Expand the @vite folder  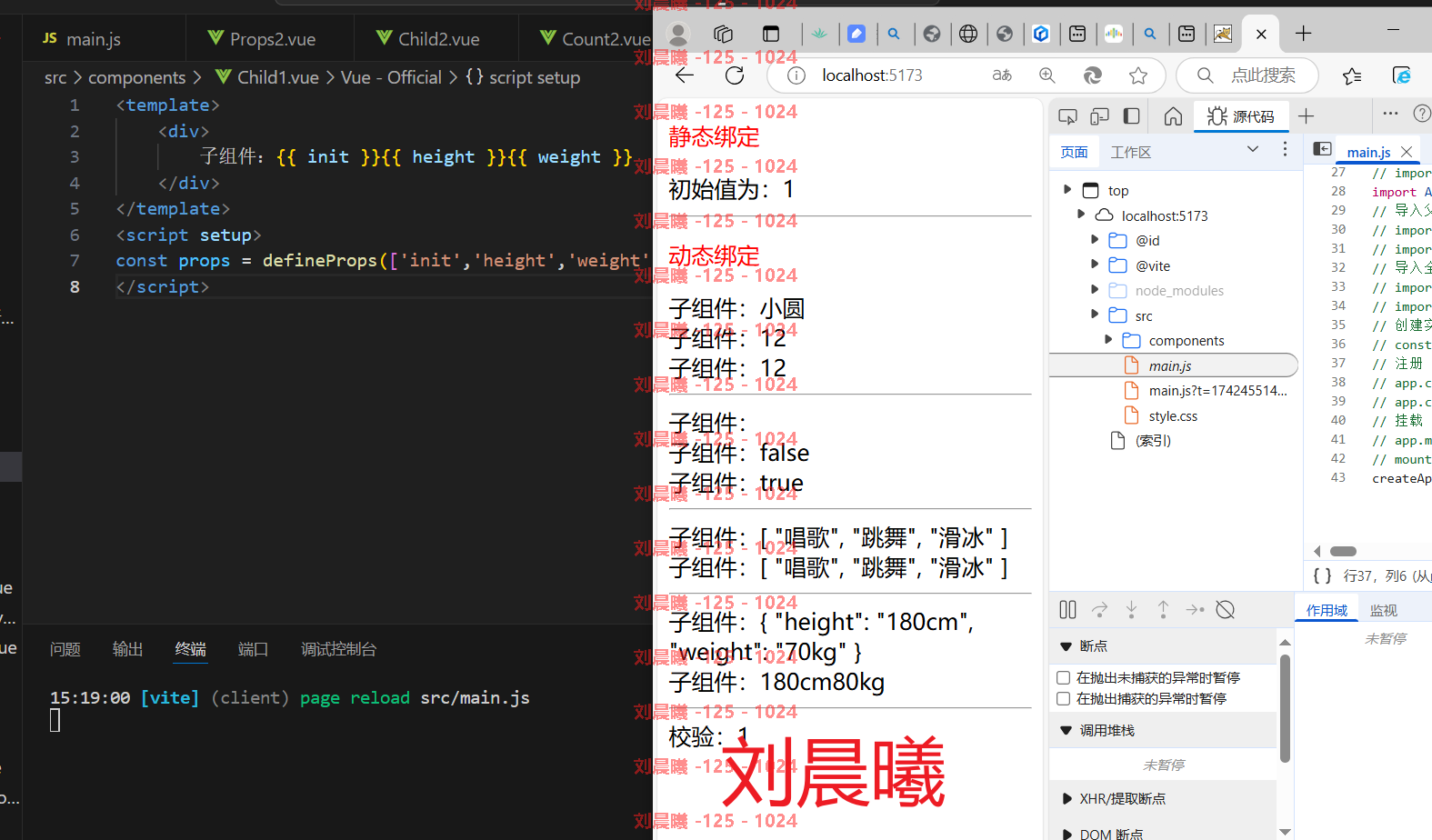(1095, 265)
